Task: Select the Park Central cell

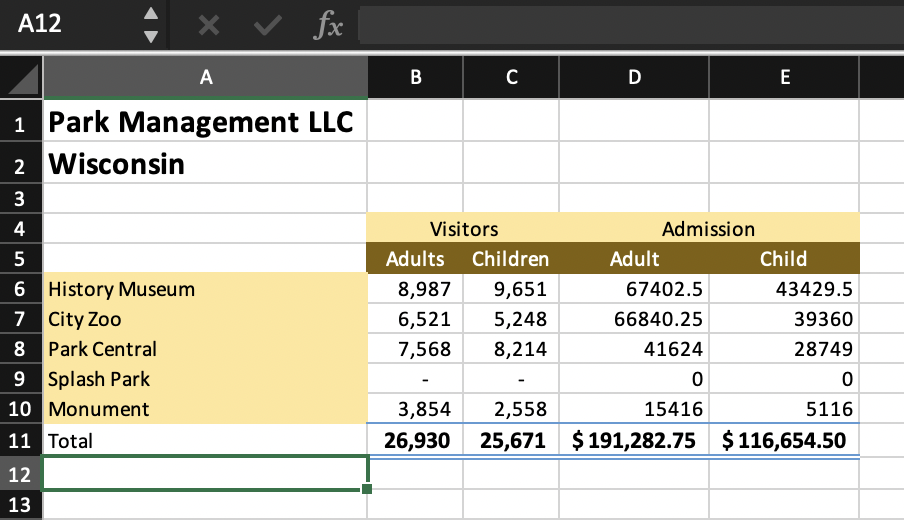Action: pyautogui.click(x=205, y=349)
